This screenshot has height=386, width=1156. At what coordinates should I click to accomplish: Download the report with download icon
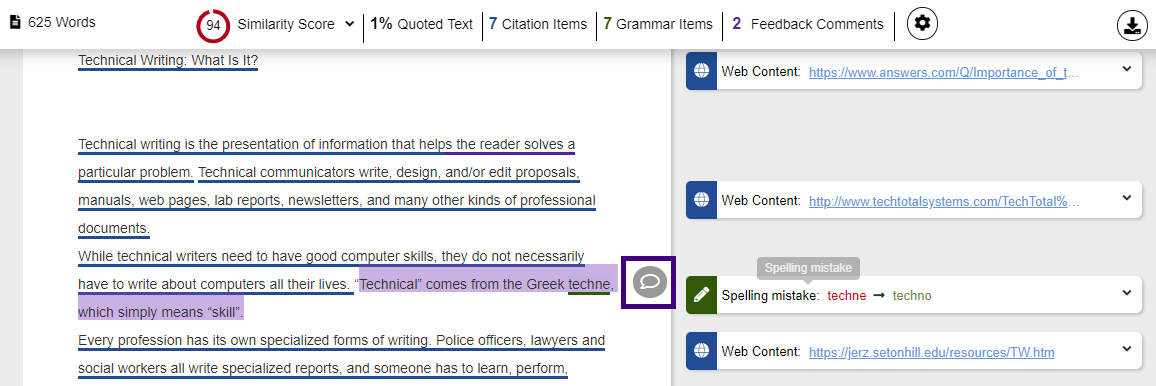[1132, 26]
